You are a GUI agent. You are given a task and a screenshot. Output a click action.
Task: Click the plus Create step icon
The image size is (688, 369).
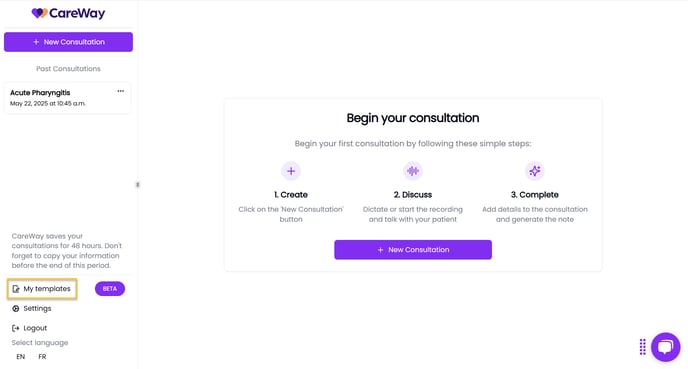pyautogui.click(x=291, y=171)
